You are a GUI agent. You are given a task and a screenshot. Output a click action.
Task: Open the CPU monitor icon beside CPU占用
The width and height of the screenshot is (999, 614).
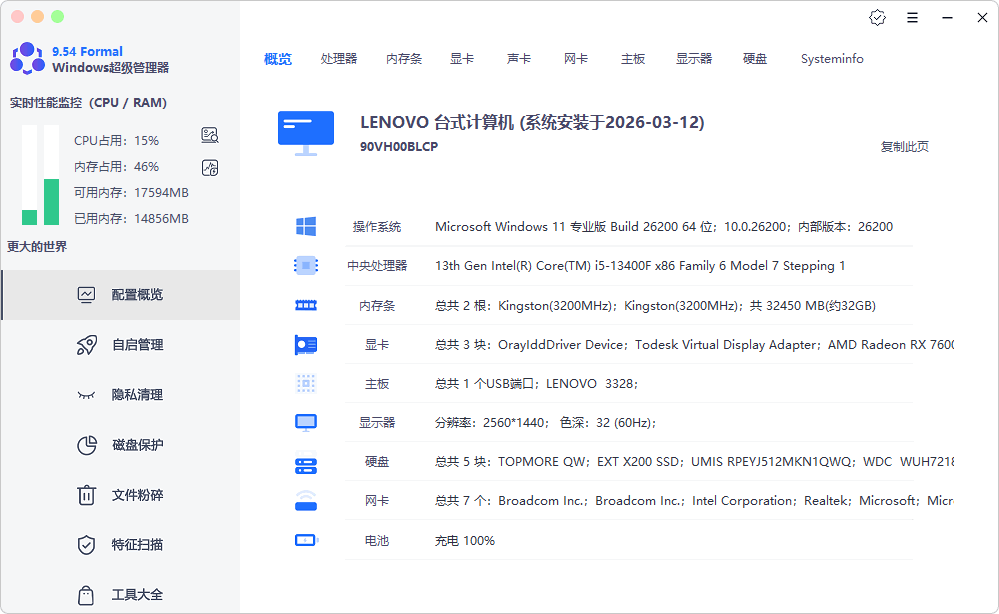210,135
